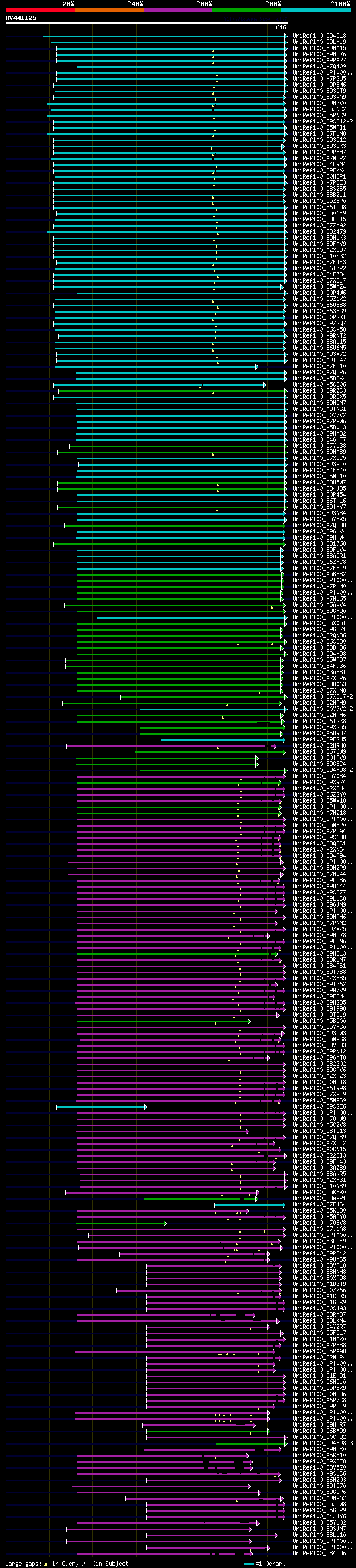Viewport: 356px width, 1568px height.
Task: Select hit label UniRef100_Q84JD5
Action: click(319, 489)
